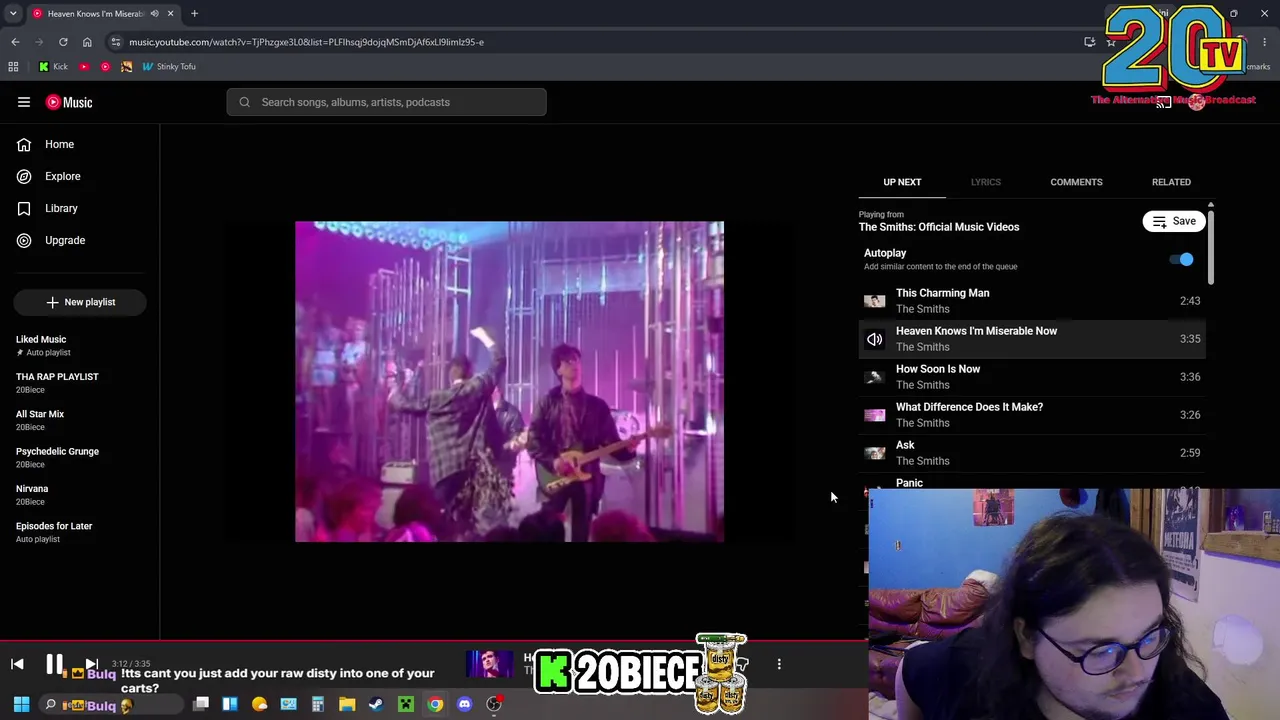The image size is (1280, 720).
Task: Expand the browser tab search dropdown
Action: tap(13, 14)
